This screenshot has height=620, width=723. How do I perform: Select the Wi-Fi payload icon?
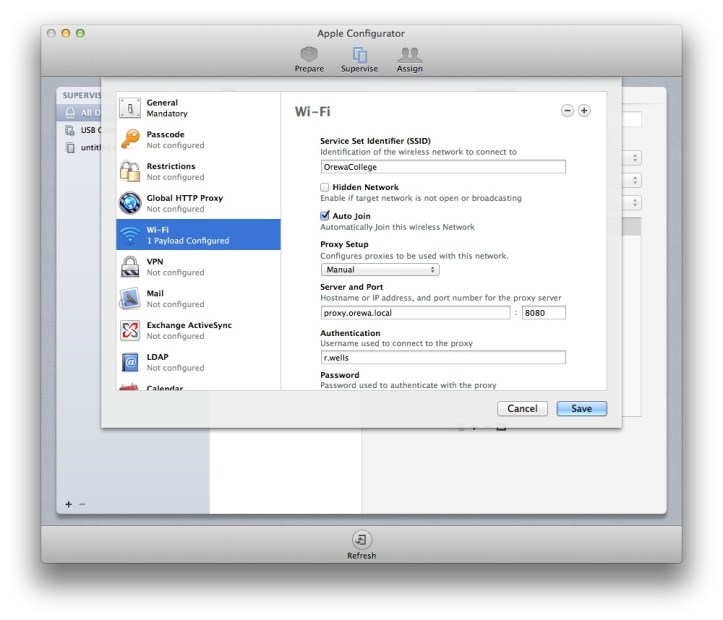point(130,235)
